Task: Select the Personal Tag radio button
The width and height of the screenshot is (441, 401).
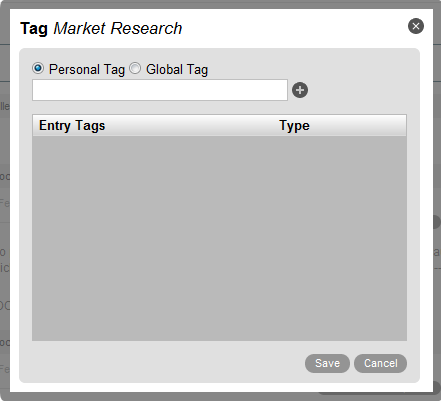Action: pyautogui.click(x=38, y=68)
